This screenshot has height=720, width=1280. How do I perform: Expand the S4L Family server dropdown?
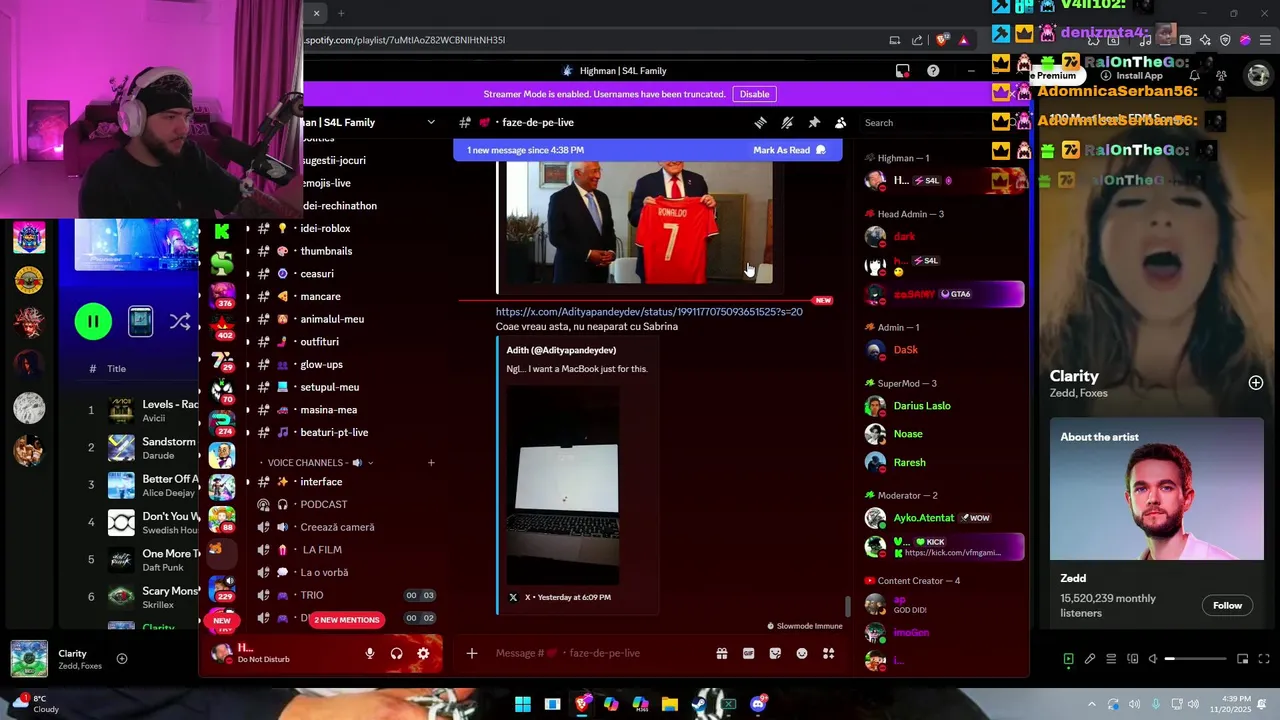click(431, 122)
